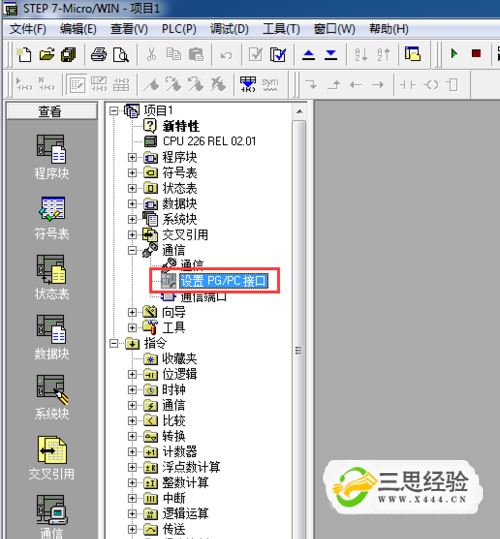Screen dimensions: 500x539
Task: Expand 向导 tree node
Action: 132,312
